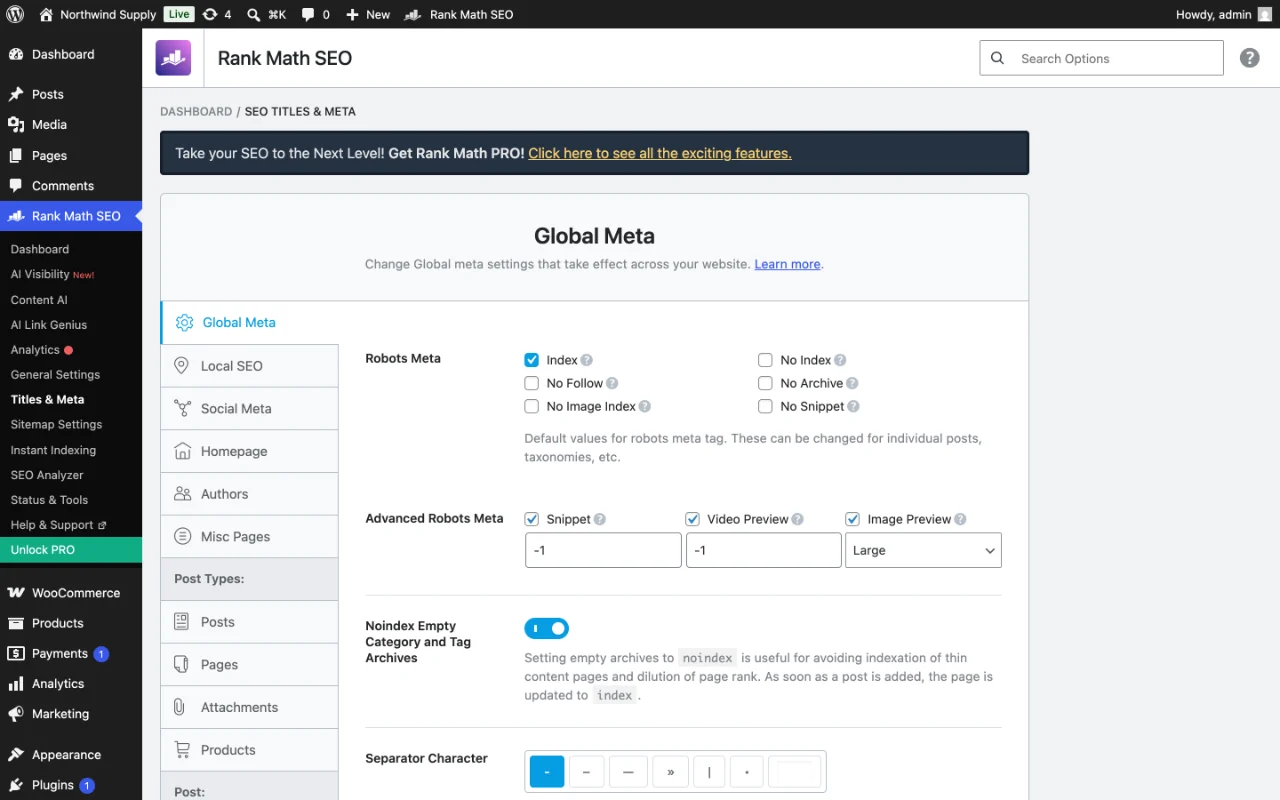
Task: Switch to the Social Meta tab
Action: 249,408
